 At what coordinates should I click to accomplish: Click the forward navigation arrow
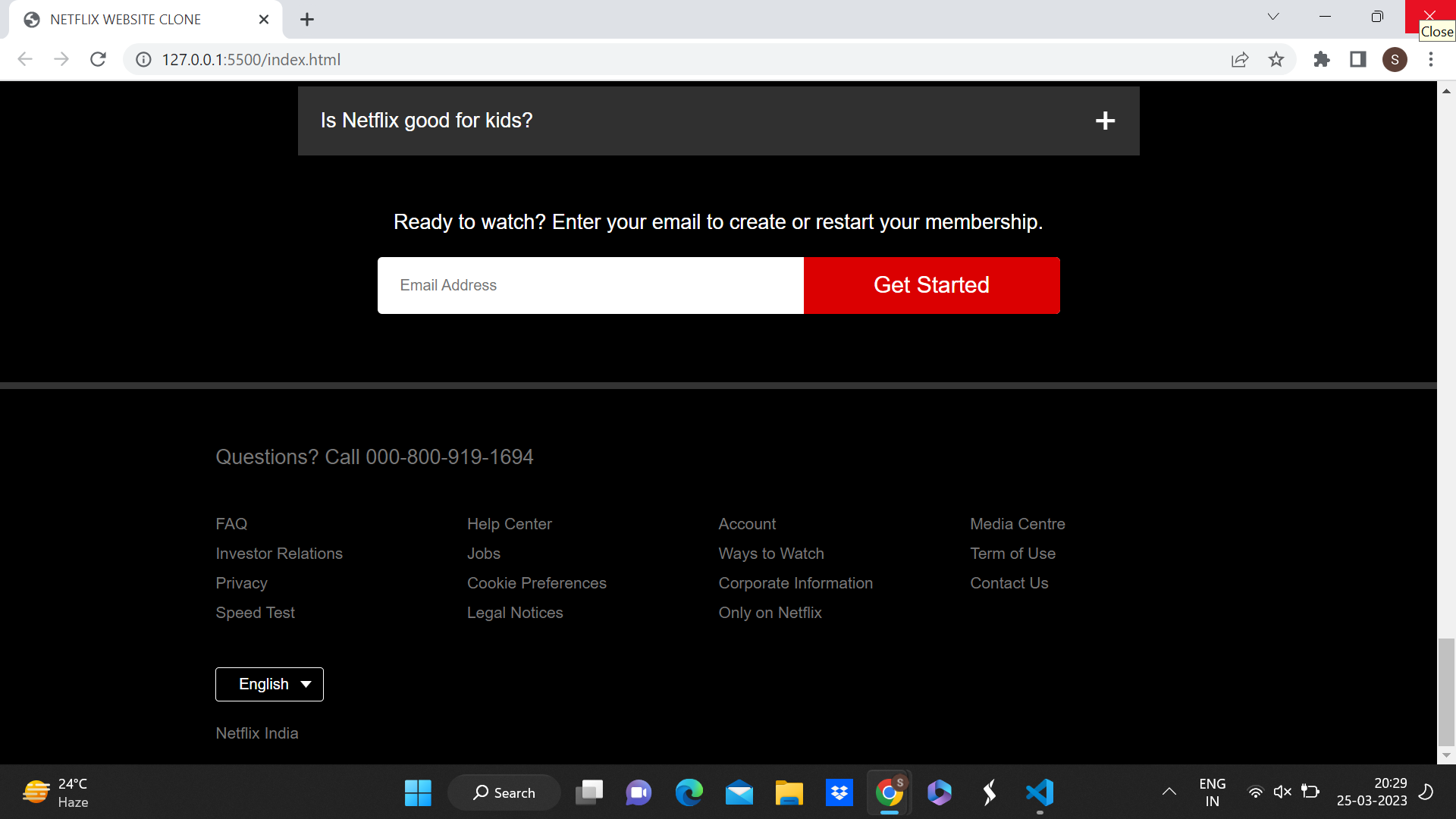click(61, 59)
